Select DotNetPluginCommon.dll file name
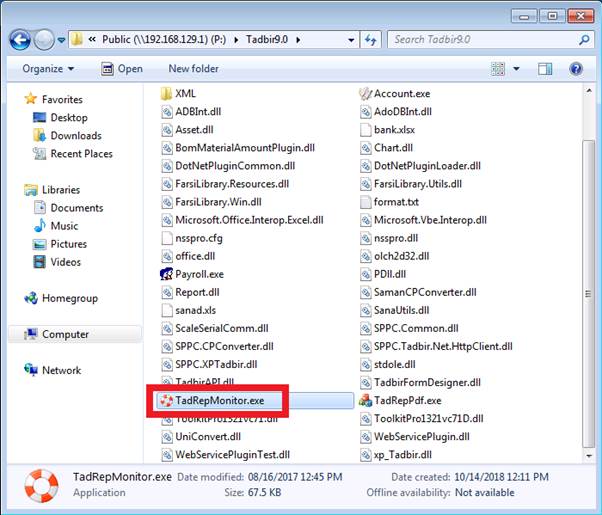This screenshot has height=515, width=602. pos(235,166)
